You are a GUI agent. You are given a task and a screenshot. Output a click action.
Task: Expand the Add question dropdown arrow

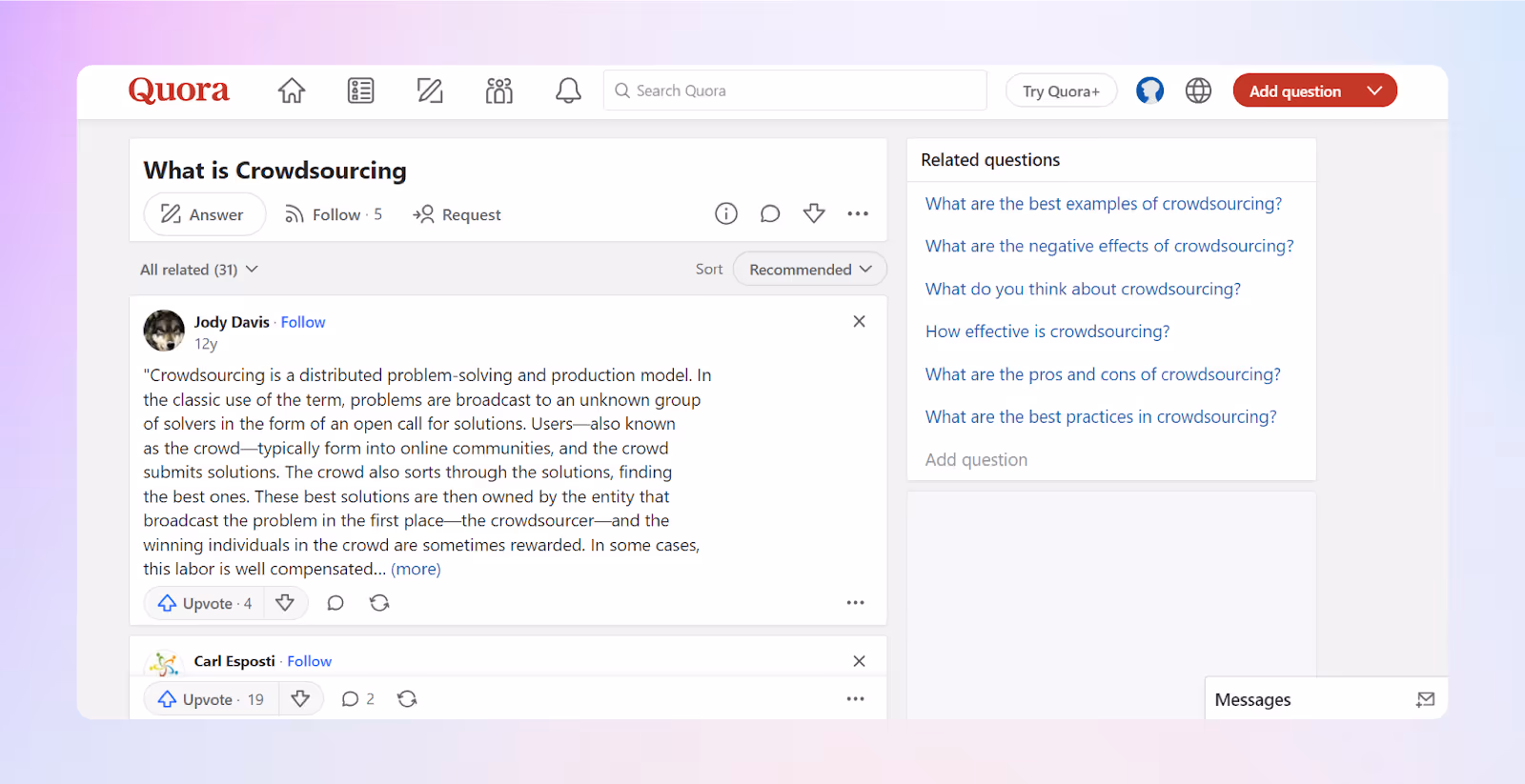click(1374, 90)
